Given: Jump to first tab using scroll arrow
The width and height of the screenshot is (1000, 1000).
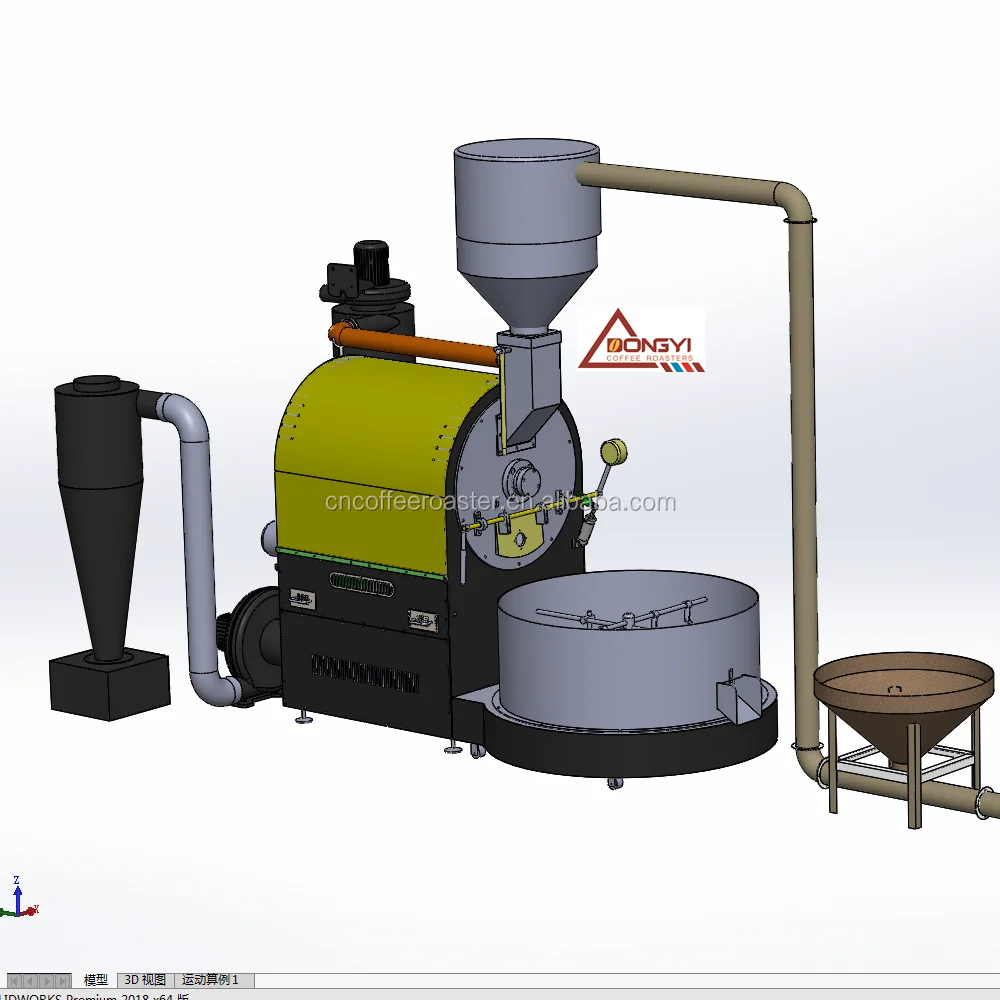Looking at the screenshot, I should pyautogui.click(x=14, y=980).
